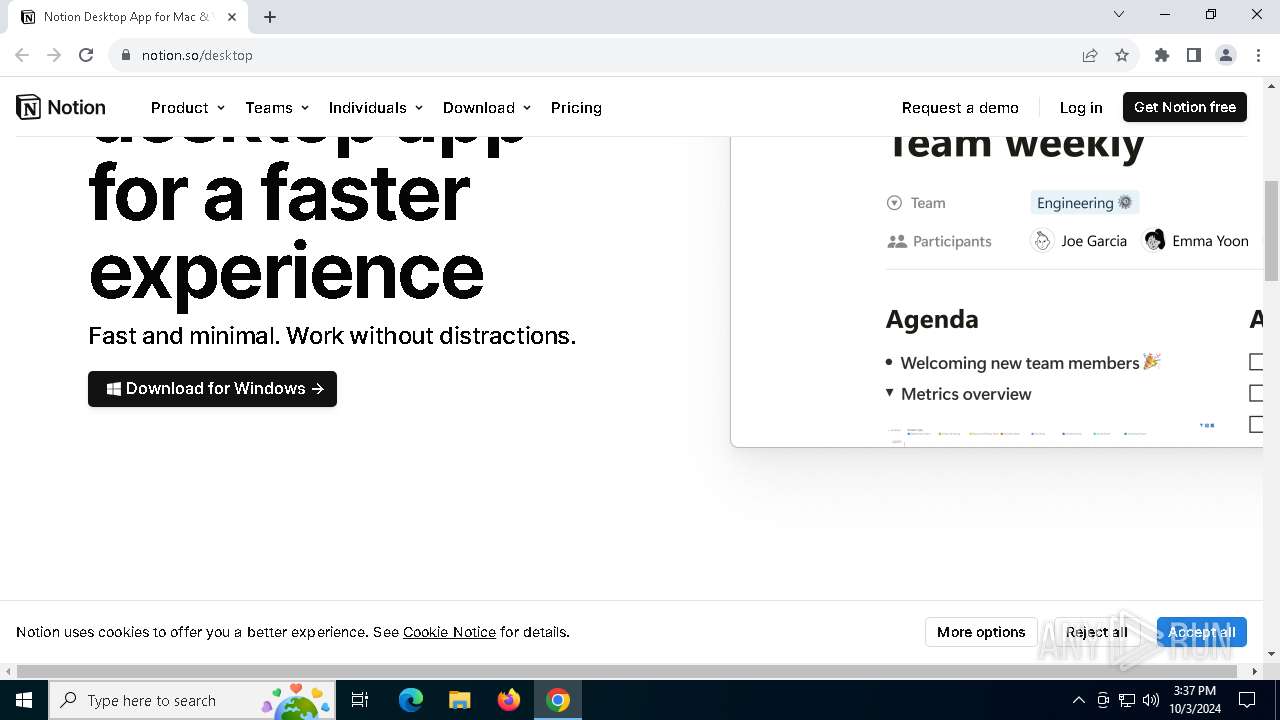Click the volume speaker icon in the tray
This screenshot has width=1280, height=720.
point(1151,700)
